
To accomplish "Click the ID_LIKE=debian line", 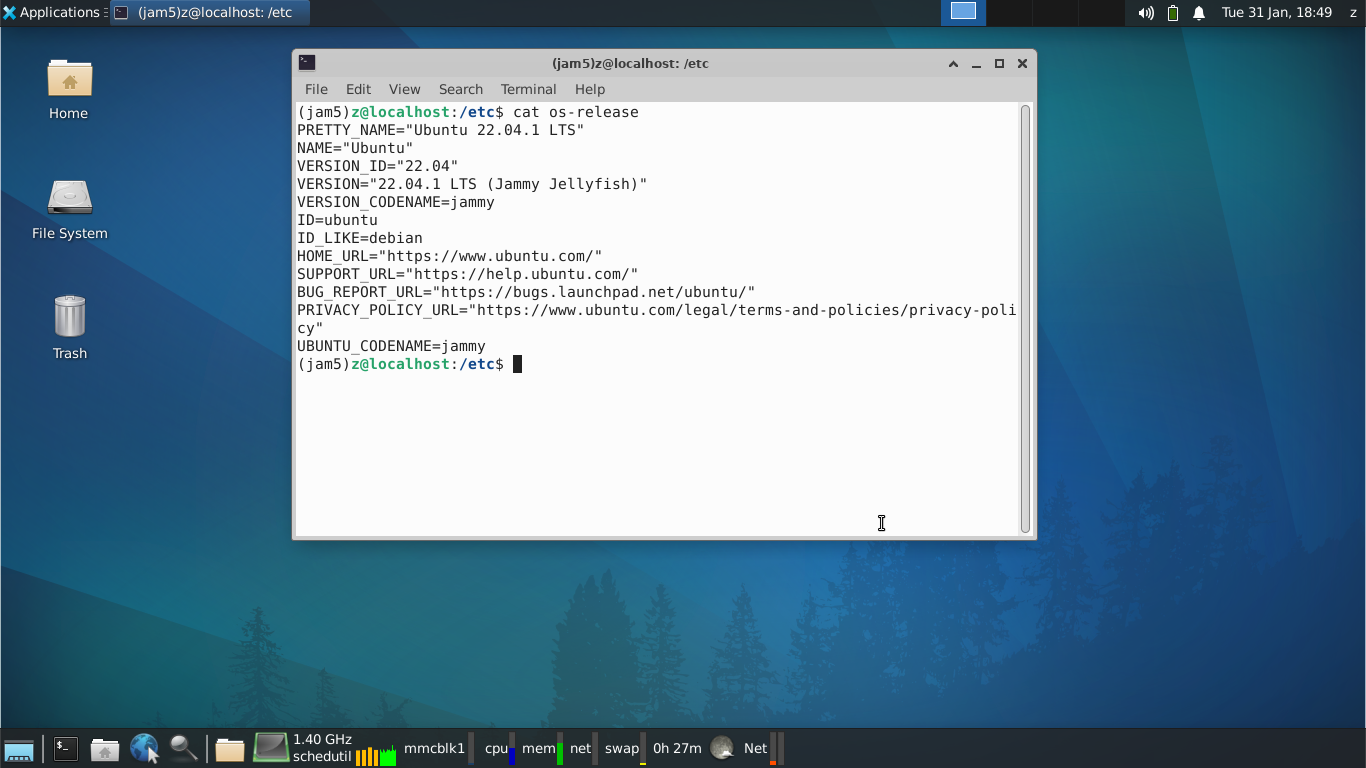I will 360,238.
